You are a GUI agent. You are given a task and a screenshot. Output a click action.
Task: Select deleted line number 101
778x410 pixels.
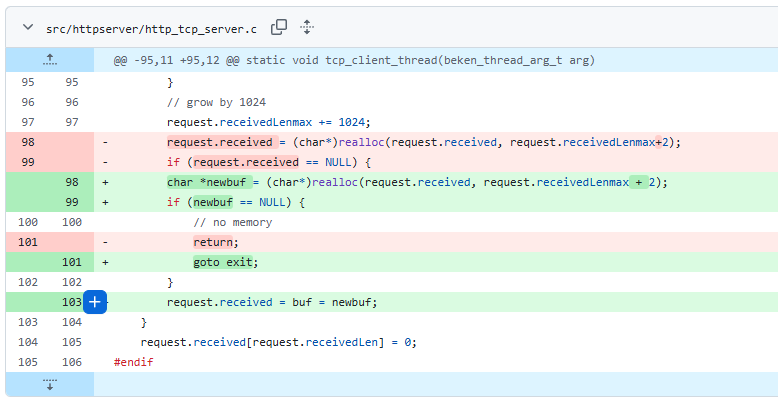click(x=27, y=242)
